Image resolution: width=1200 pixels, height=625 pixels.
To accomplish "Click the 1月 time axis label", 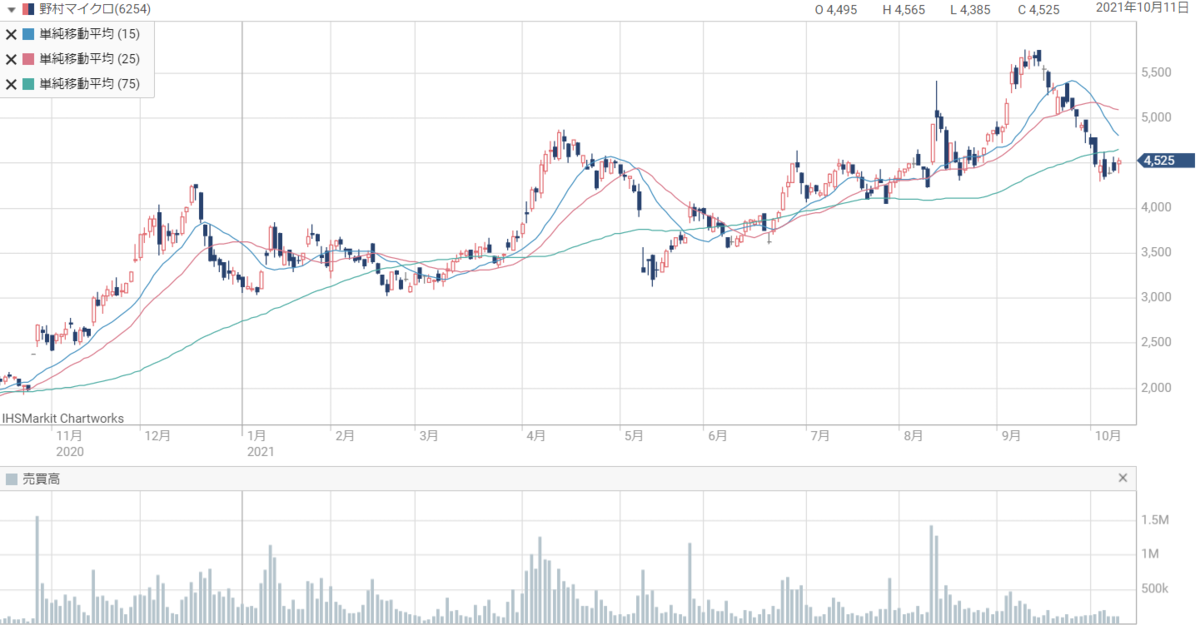I will (x=256, y=436).
